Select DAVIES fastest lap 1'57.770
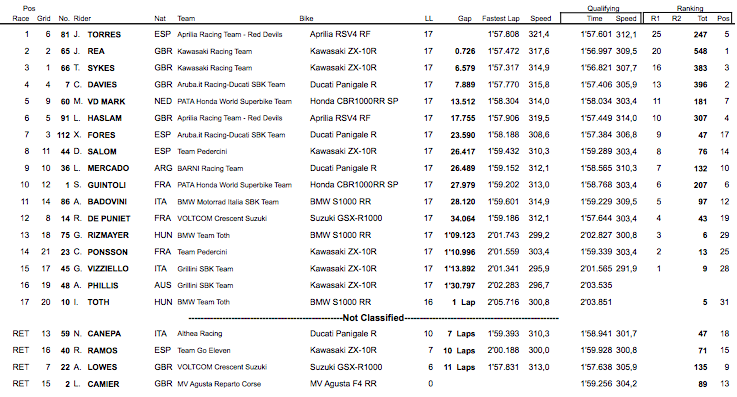Viewport: 737px width, 397px height. point(503,85)
